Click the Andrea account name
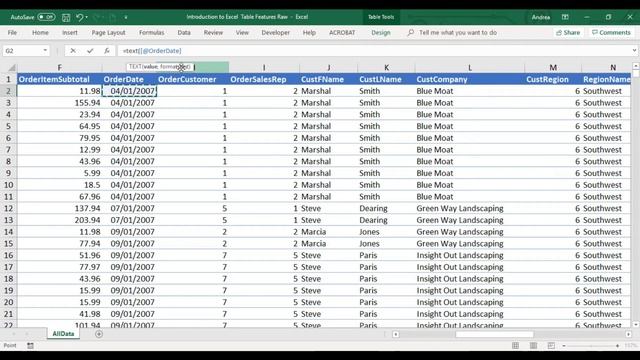The width and height of the screenshot is (640, 360). (540, 17)
